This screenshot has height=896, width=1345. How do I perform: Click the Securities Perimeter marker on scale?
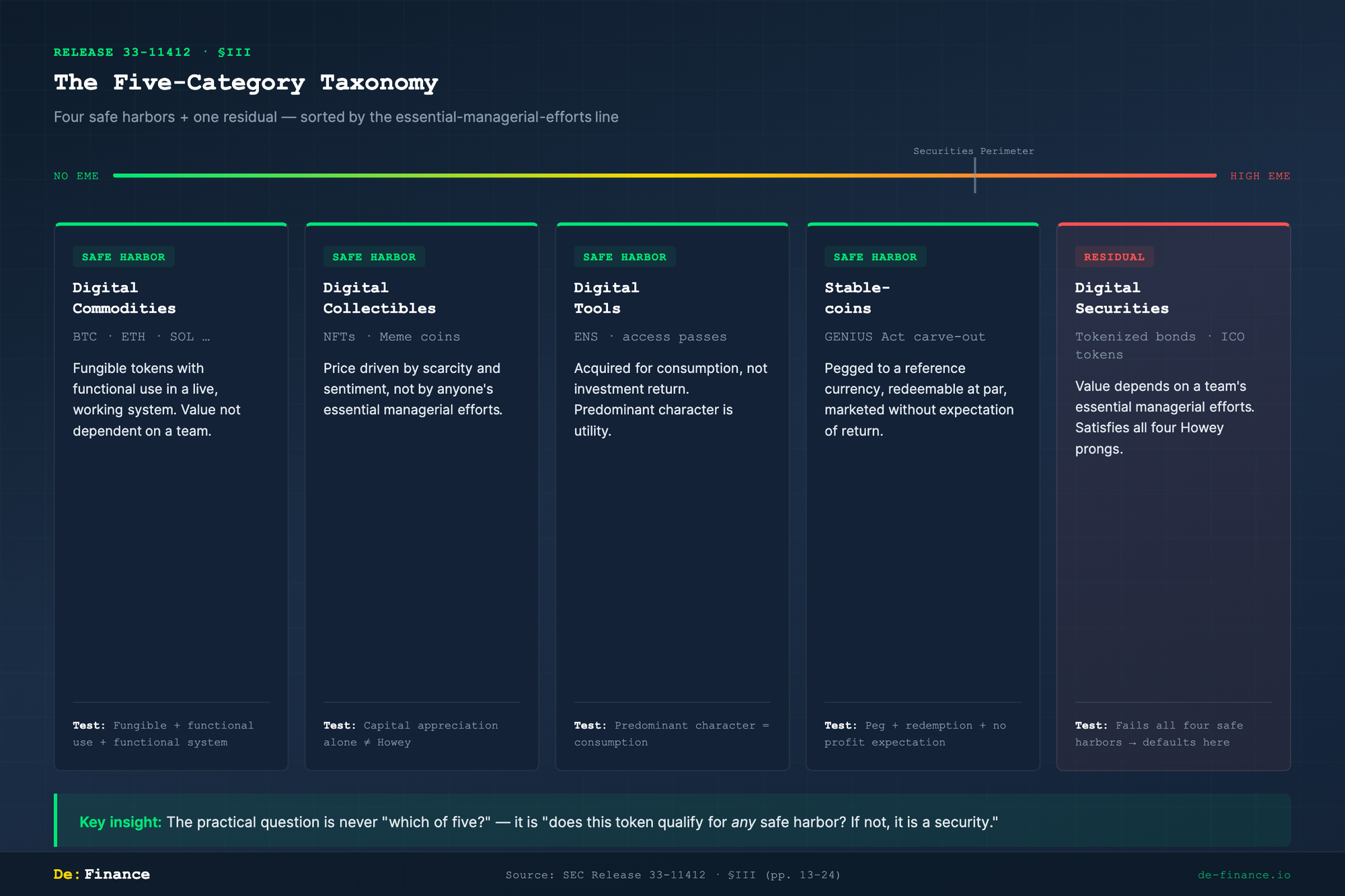pos(974,175)
